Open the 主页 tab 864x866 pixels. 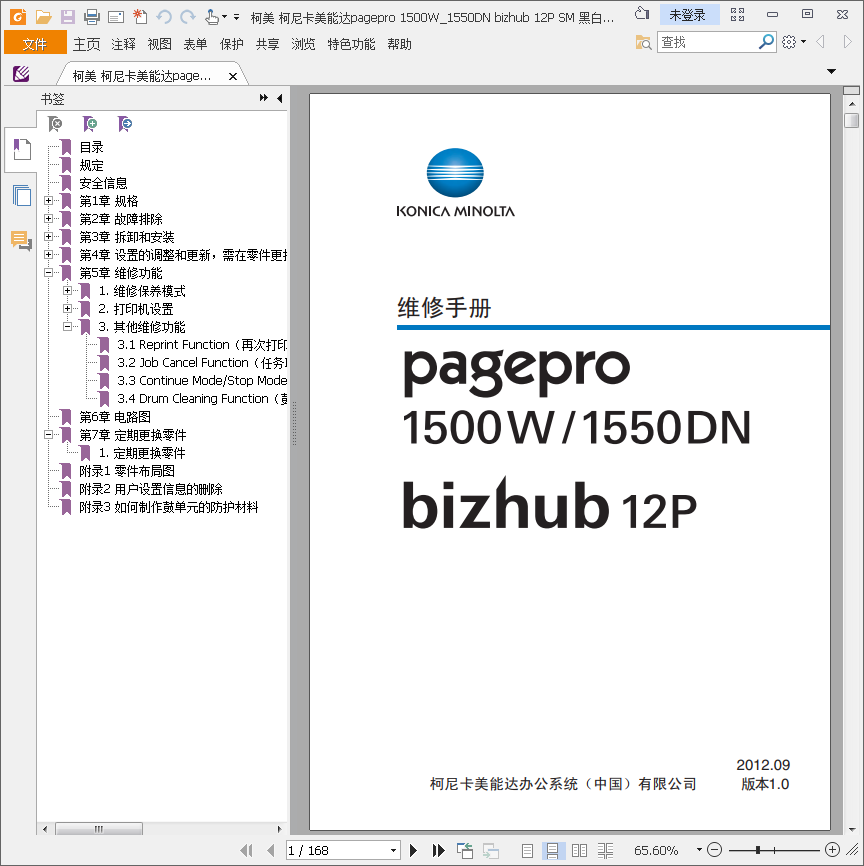tap(87, 44)
